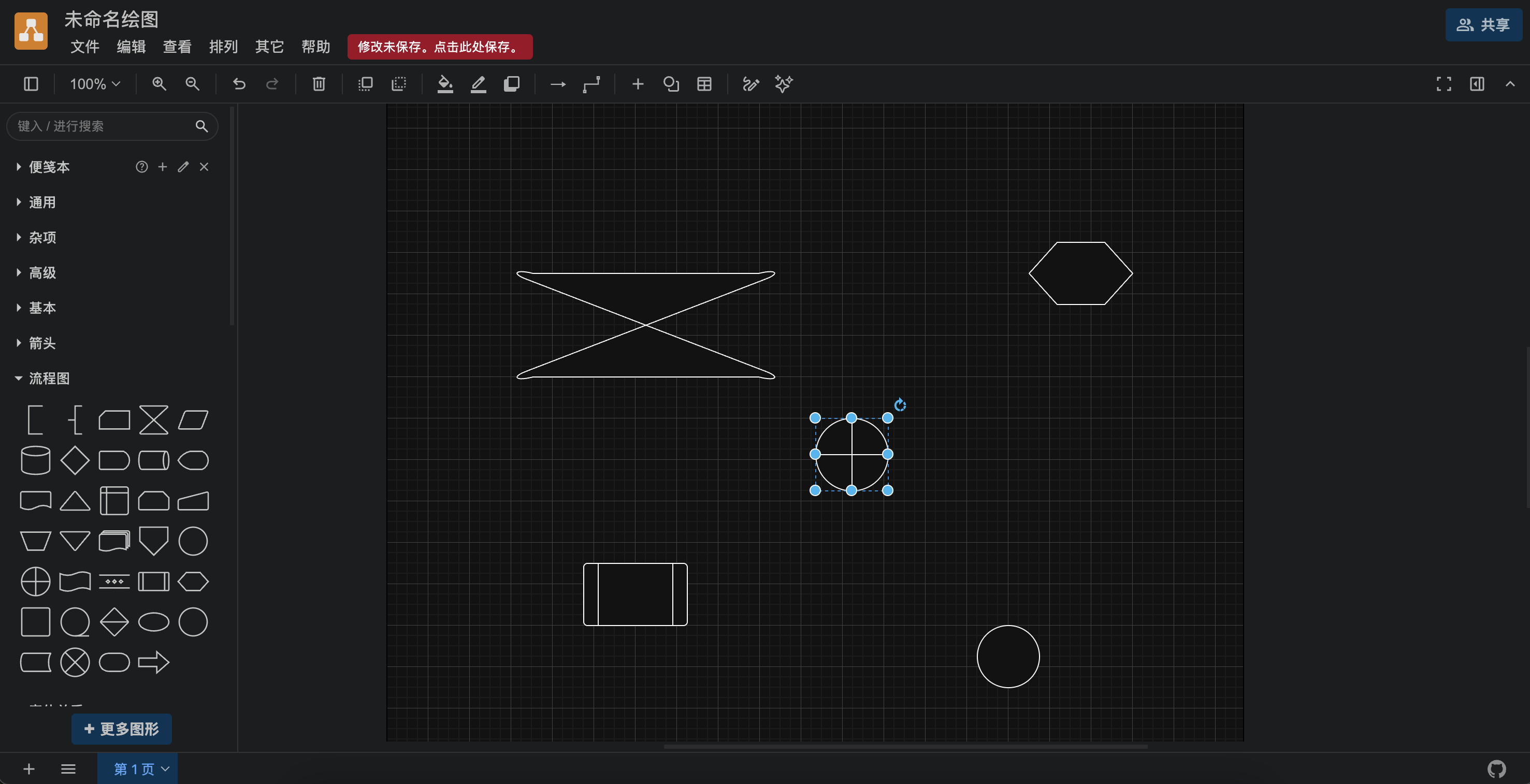This screenshot has height=784, width=1530.
Task: Click the draw.io app logo
Action: pyautogui.click(x=31, y=30)
